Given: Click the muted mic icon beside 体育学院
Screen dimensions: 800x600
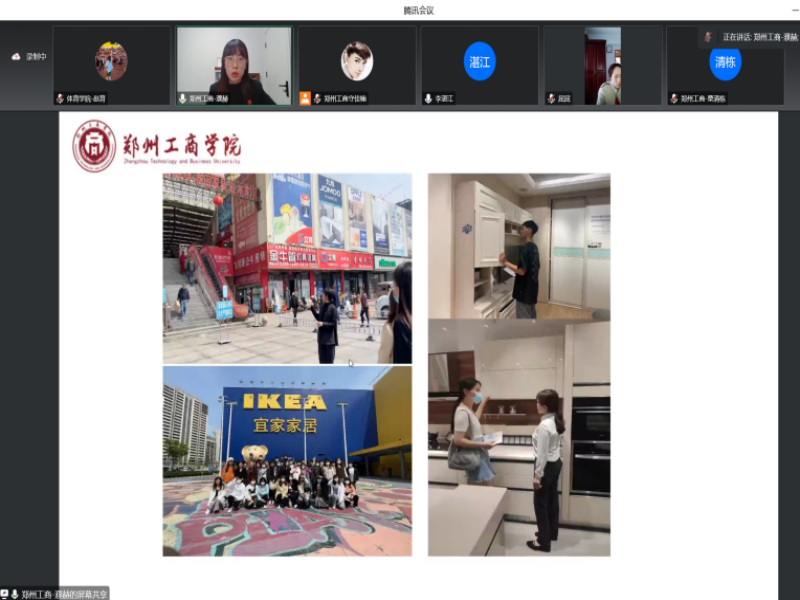Looking at the screenshot, I should coord(60,98).
